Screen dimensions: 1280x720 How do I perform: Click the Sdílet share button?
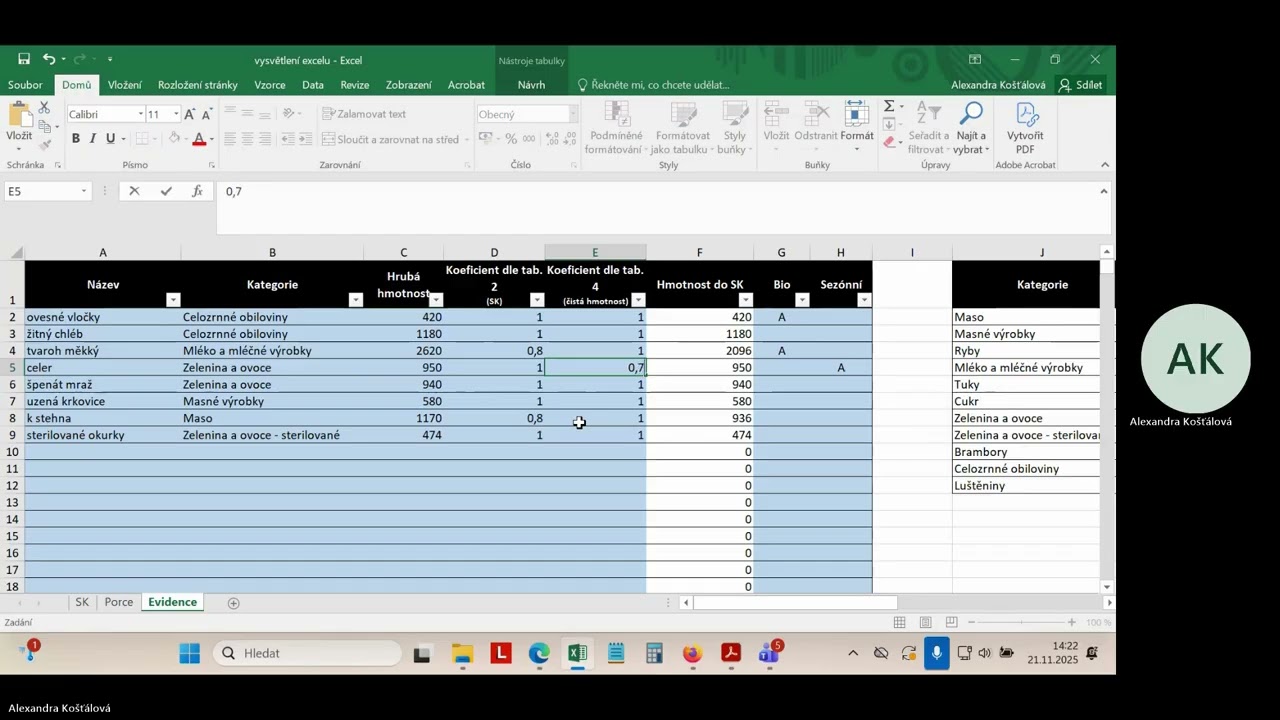pos(1081,85)
